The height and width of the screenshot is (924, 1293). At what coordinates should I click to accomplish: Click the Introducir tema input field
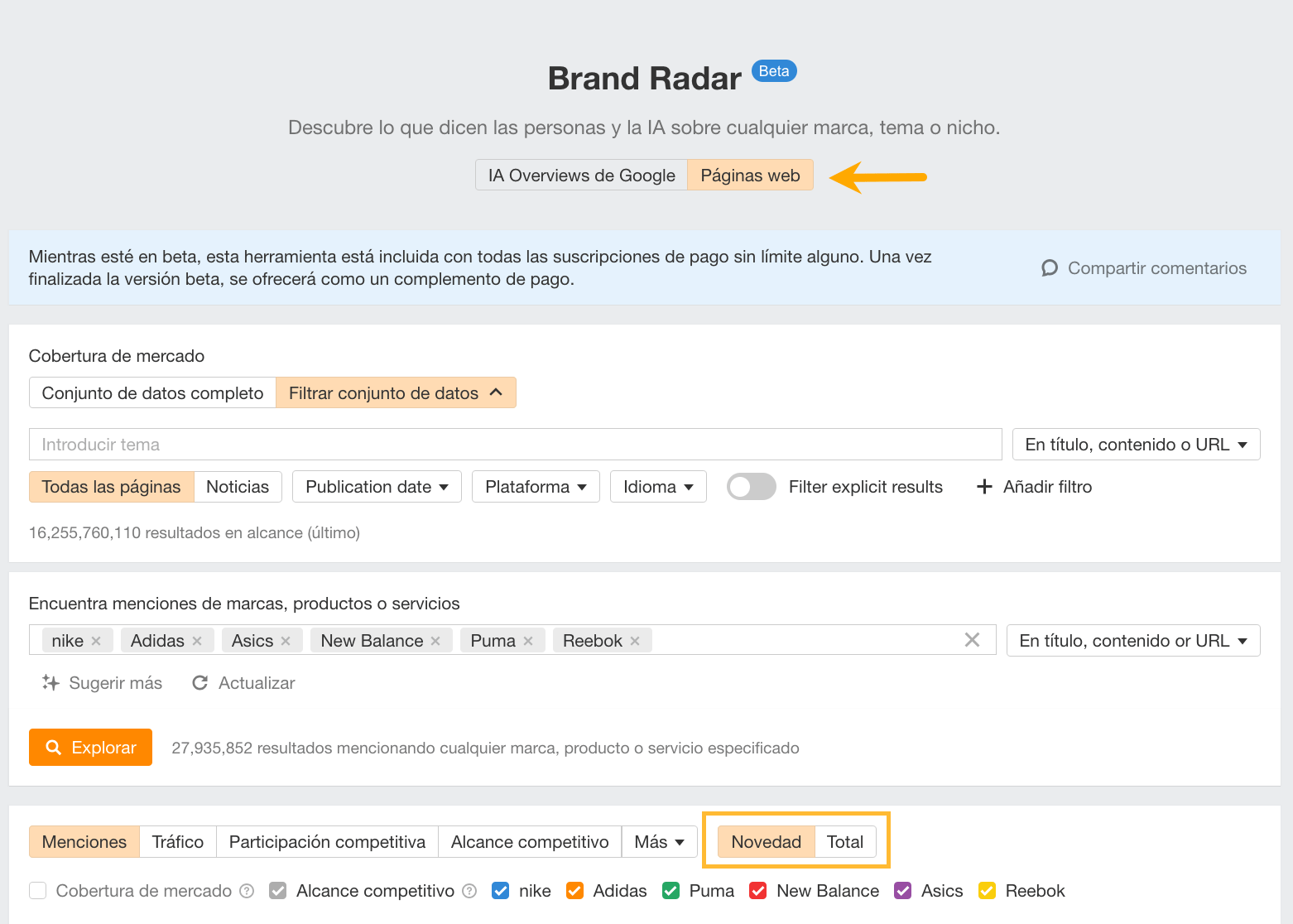coord(331,444)
